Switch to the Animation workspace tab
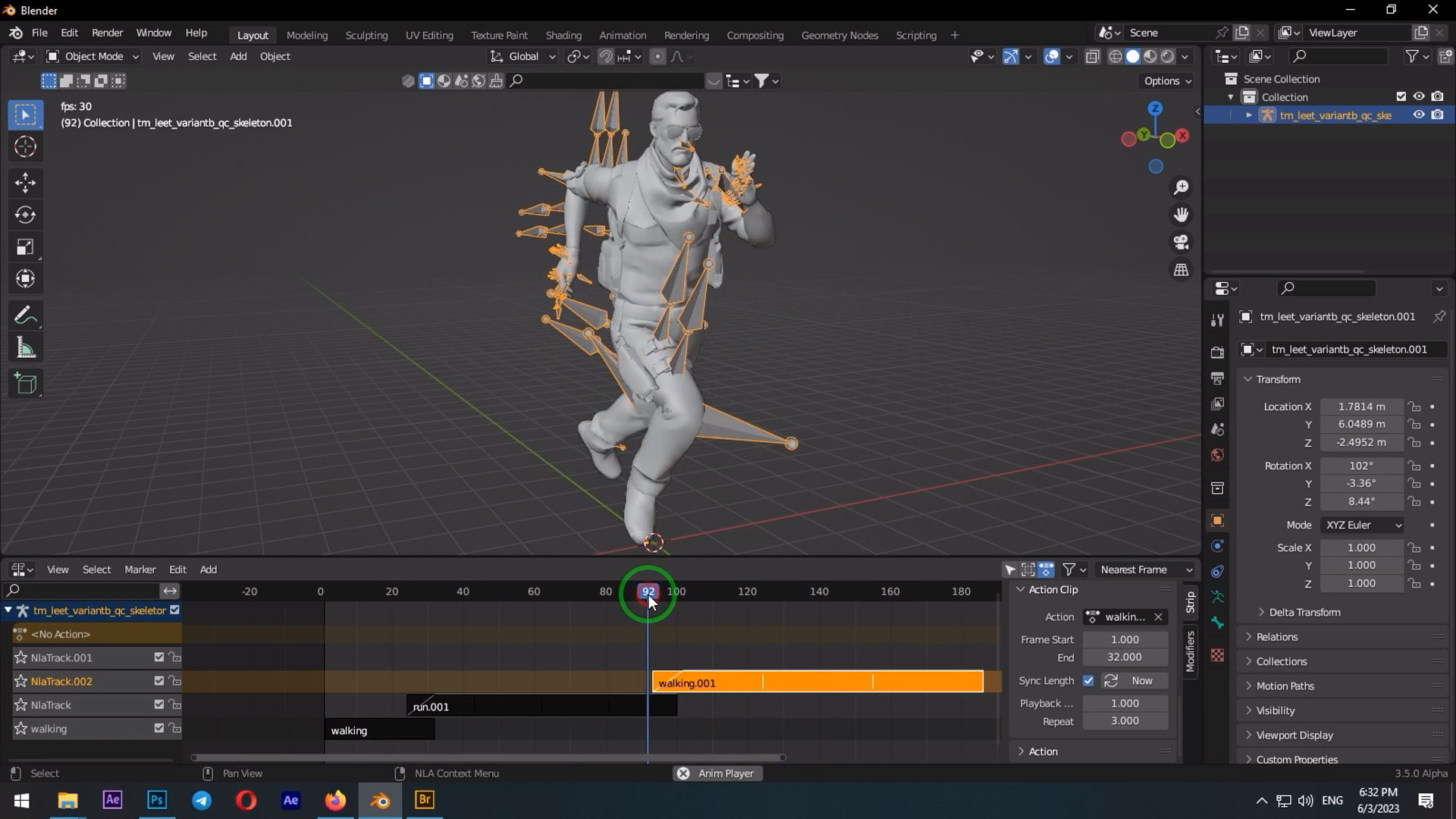 [622, 35]
